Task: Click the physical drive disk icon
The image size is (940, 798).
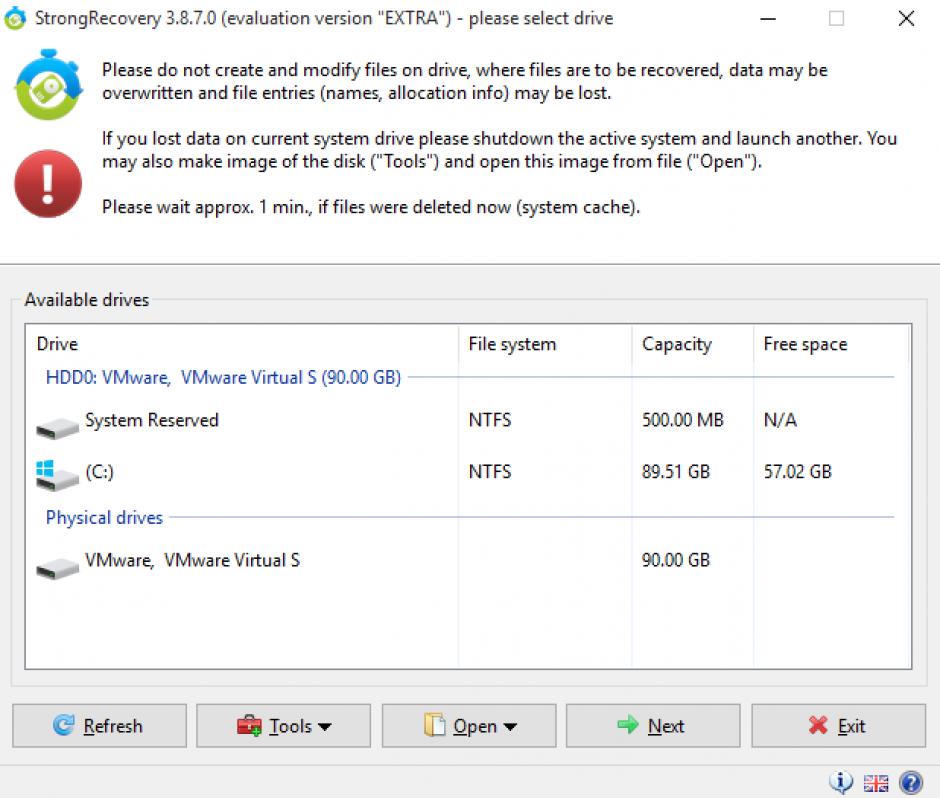Action: 58,568
